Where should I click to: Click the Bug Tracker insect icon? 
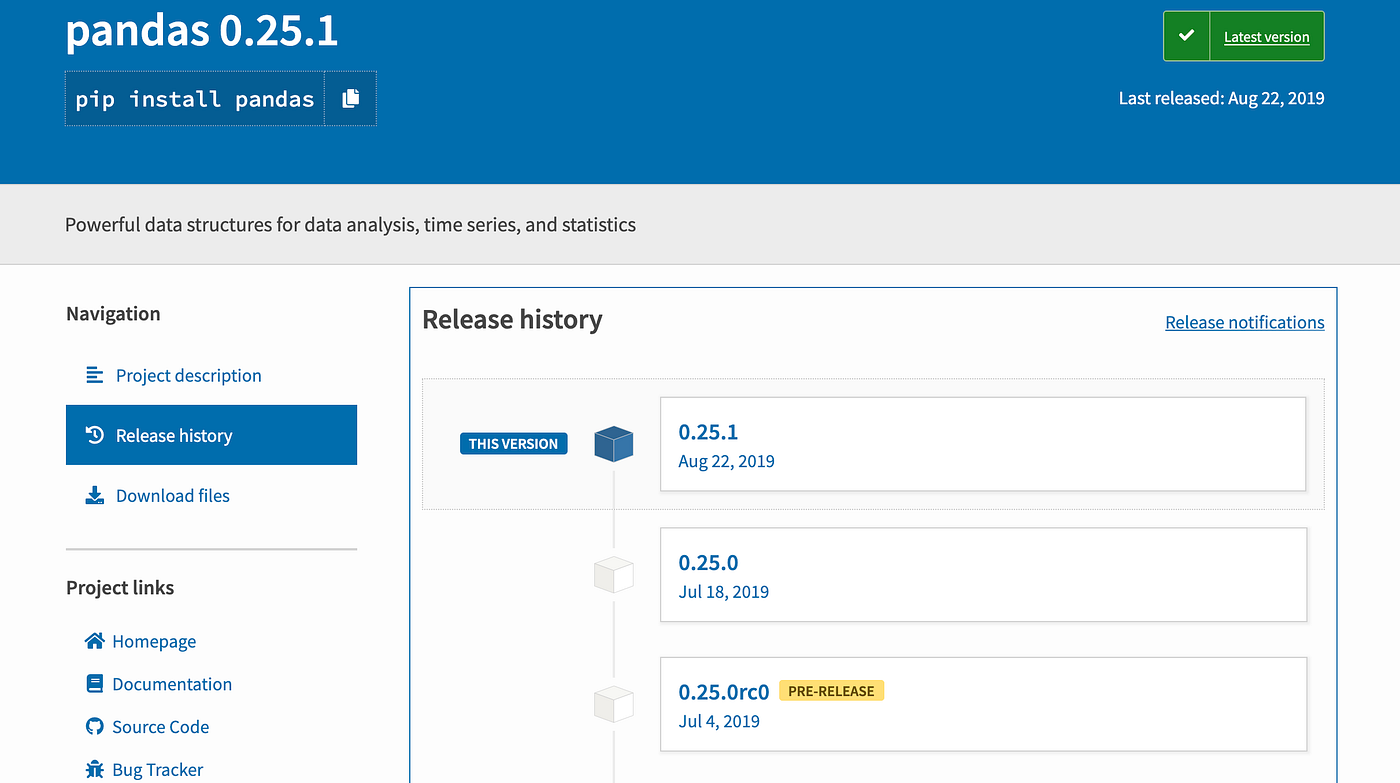[x=94, y=770]
